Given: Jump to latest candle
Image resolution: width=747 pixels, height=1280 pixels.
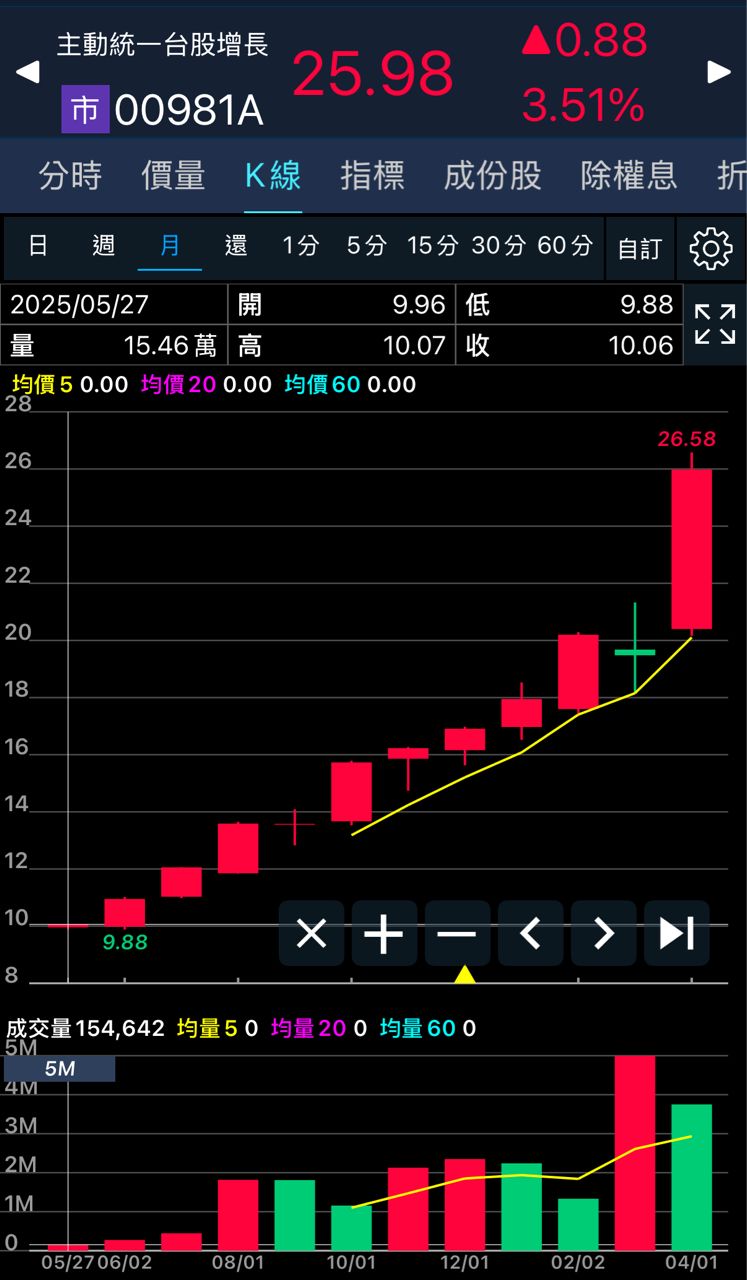Looking at the screenshot, I should tap(676, 934).
